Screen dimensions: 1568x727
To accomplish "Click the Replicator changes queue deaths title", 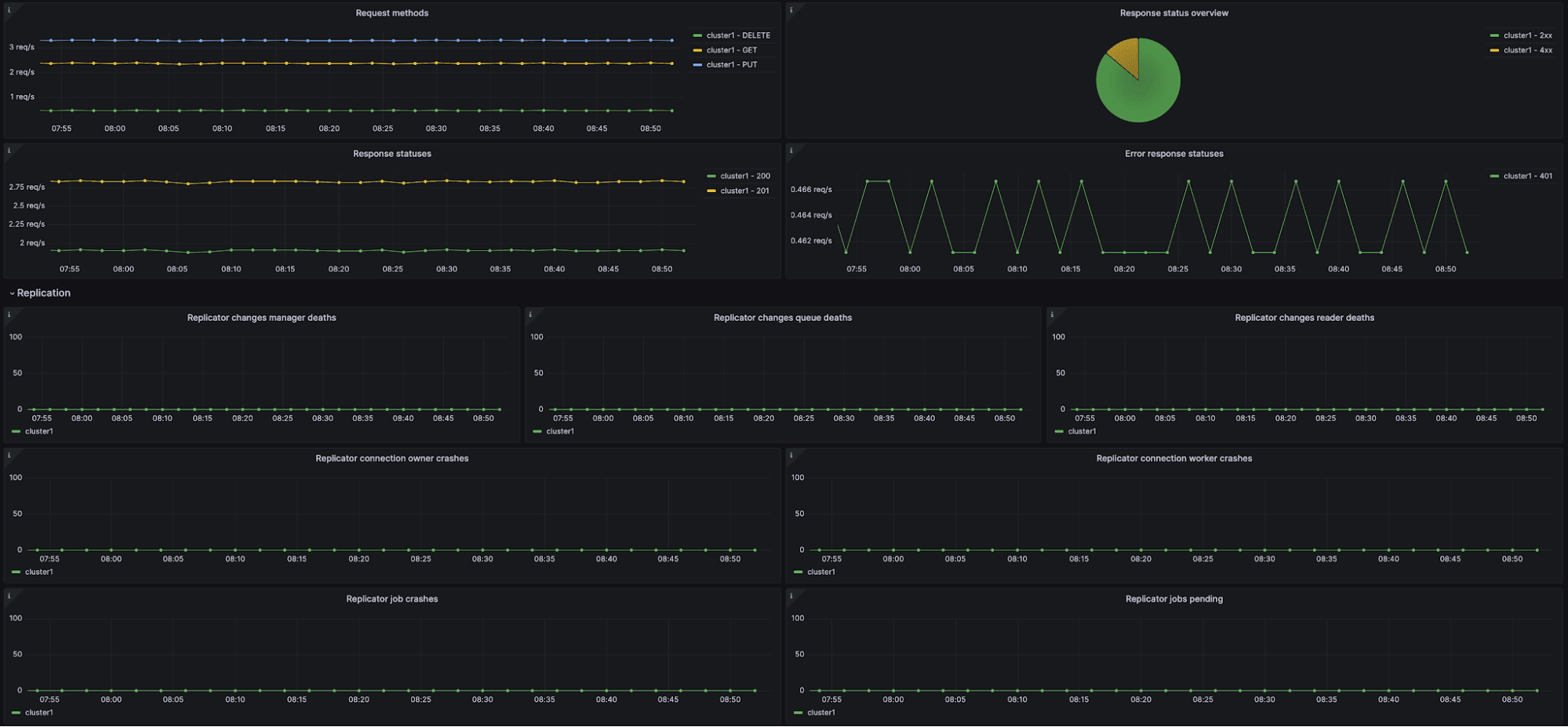I will tap(783, 318).
